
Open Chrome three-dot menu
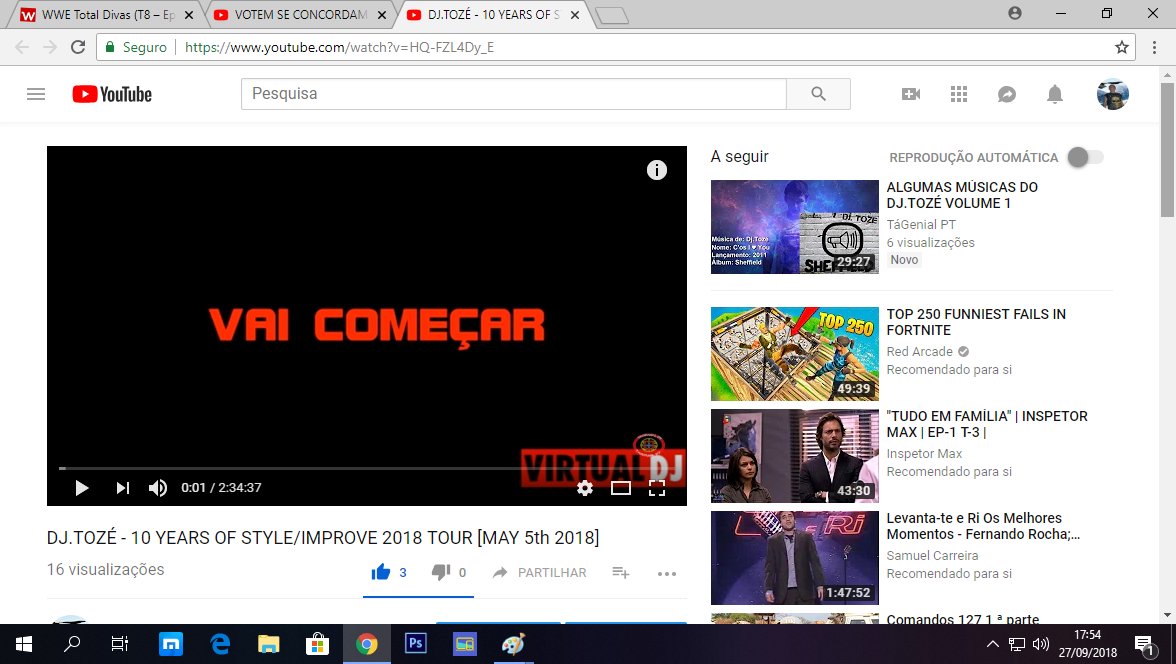coord(1155,47)
